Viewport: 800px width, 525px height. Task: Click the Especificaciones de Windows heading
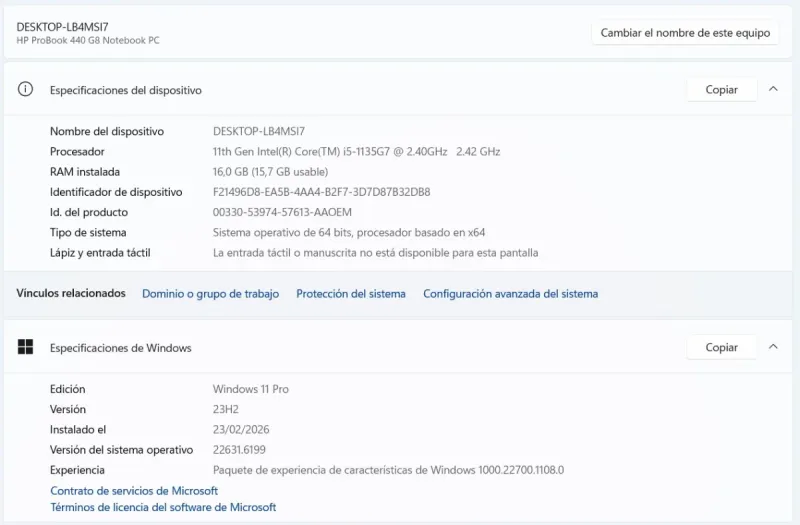(x=120, y=348)
